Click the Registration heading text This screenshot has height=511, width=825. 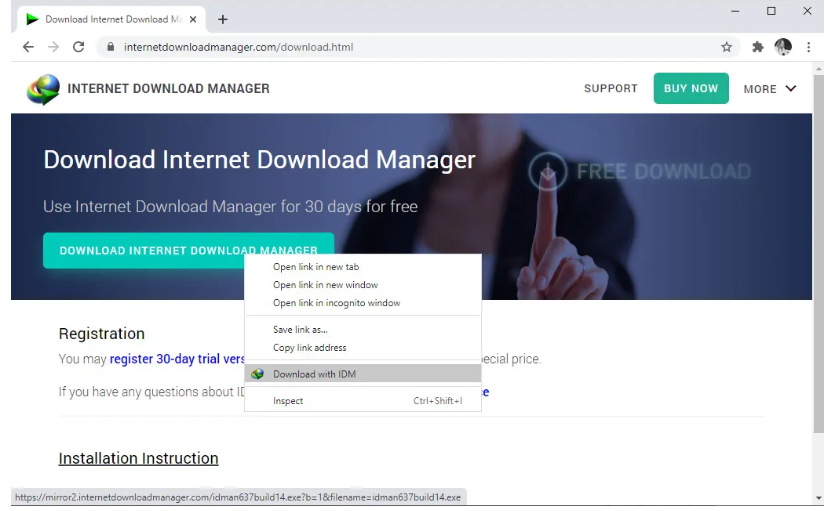click(x=102, y=334)
